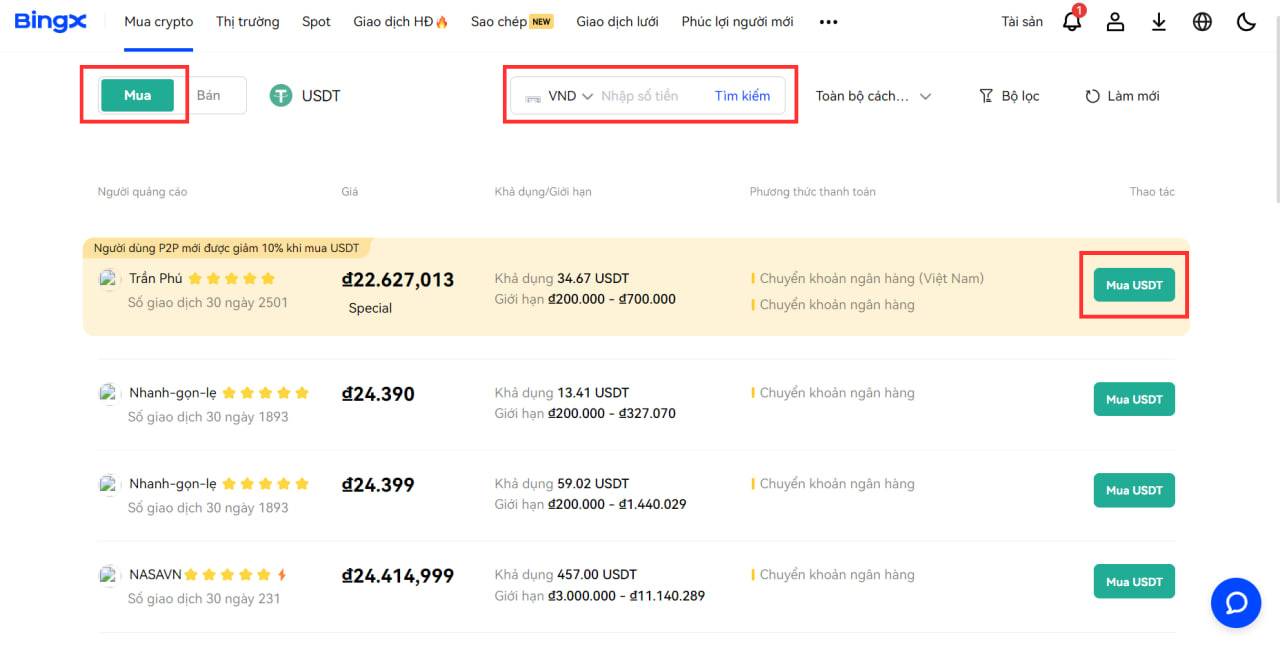Go to Thị trường markets
The height and width of the screenshot is (647, 1280).
(x=248, y=22)
